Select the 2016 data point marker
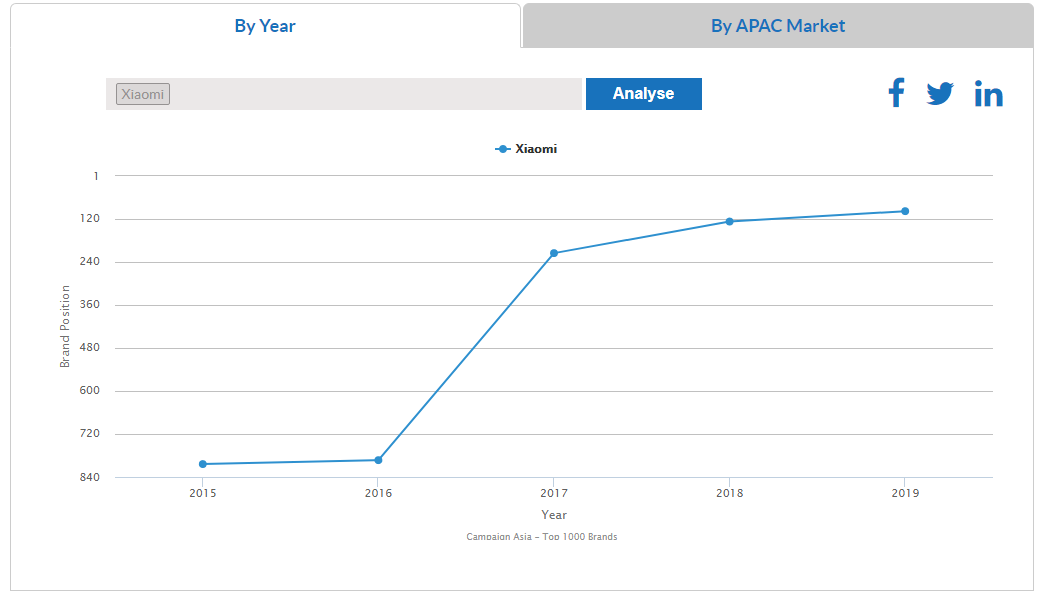The image size is (1041, 591). pos(378,460)
